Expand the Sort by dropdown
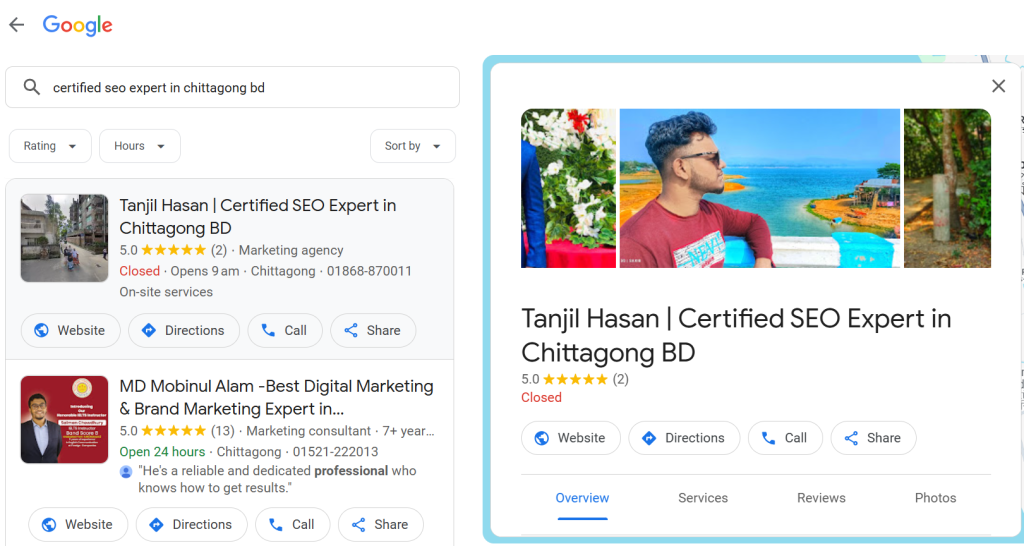Viewport: 1024px width, 546px height. pos(413,146)
